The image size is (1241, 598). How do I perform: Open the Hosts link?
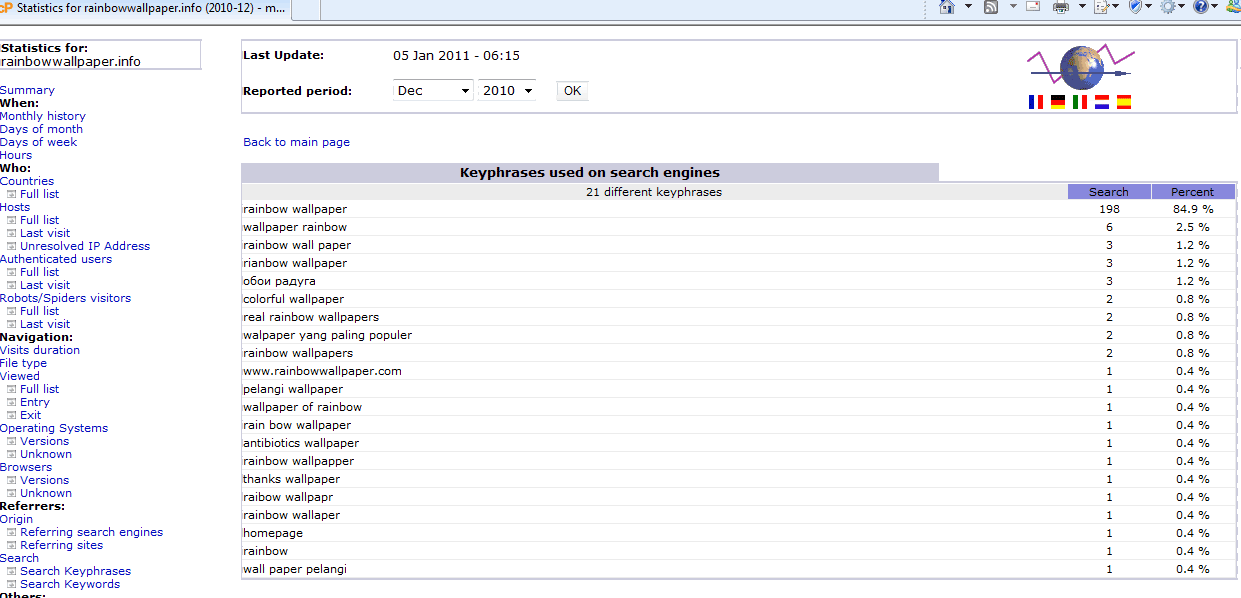tap(15, 207)
